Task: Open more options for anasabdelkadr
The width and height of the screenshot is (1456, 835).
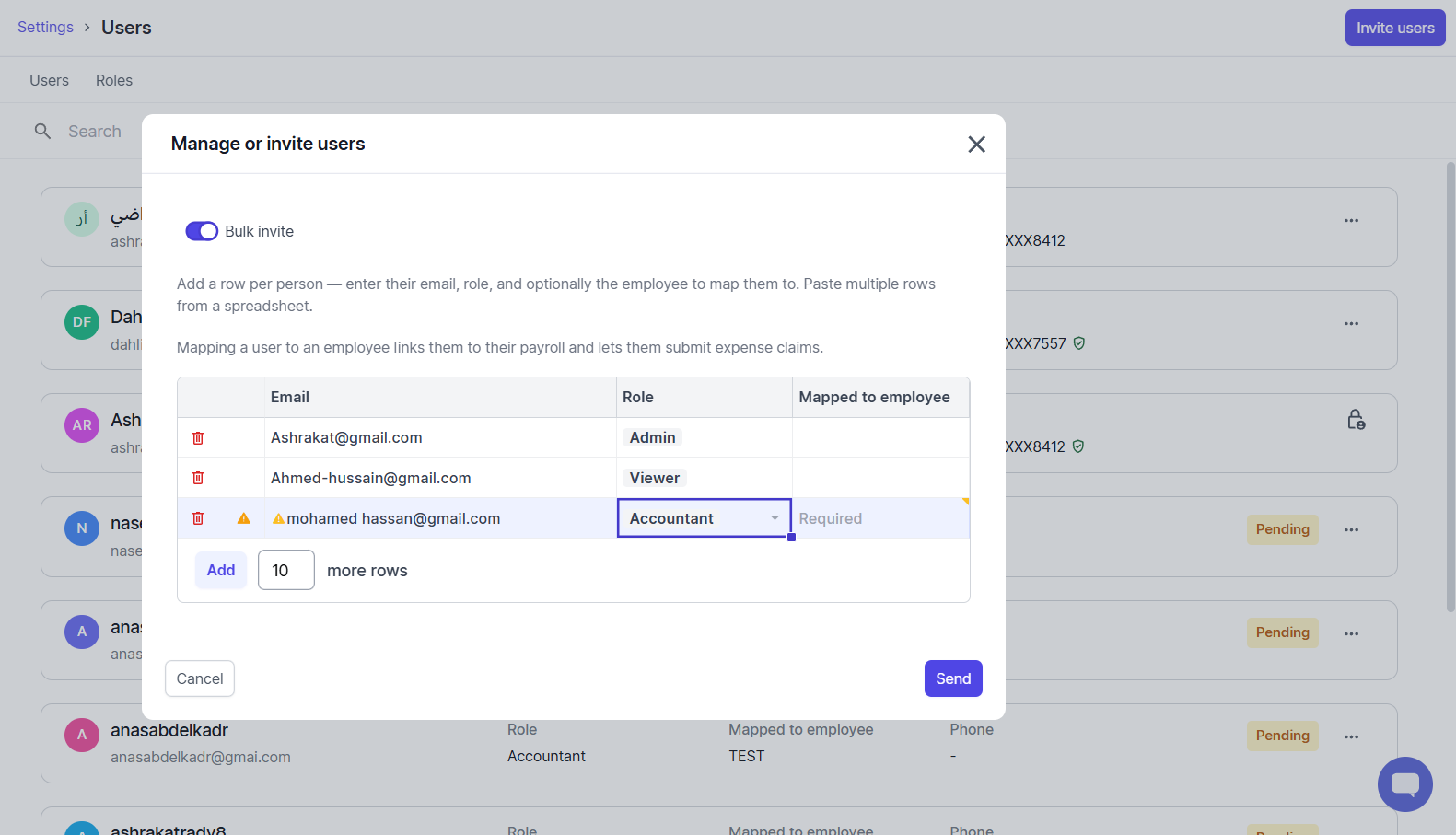Action: (1351, 736)
